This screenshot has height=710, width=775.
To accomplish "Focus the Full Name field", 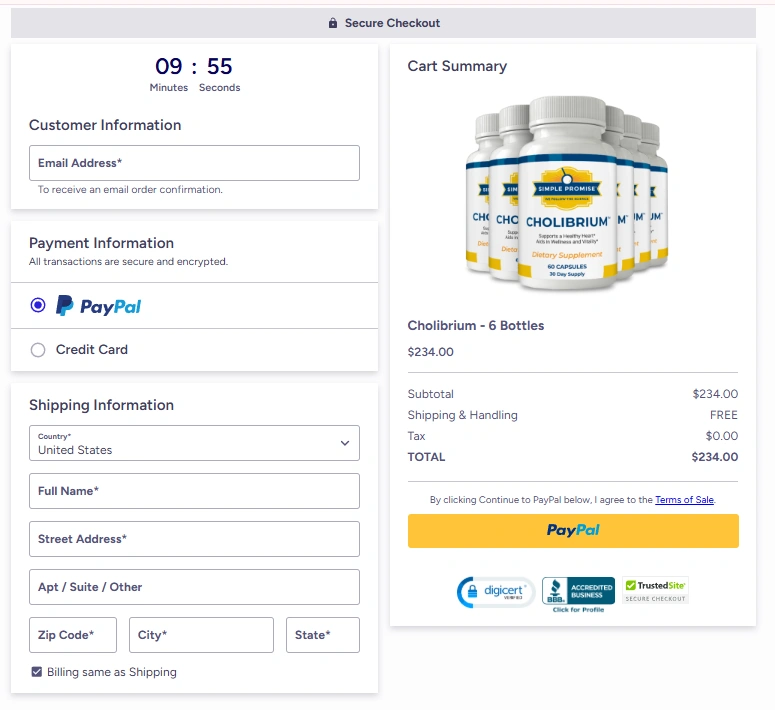I will pyautogui.click(x=194, y=491).
